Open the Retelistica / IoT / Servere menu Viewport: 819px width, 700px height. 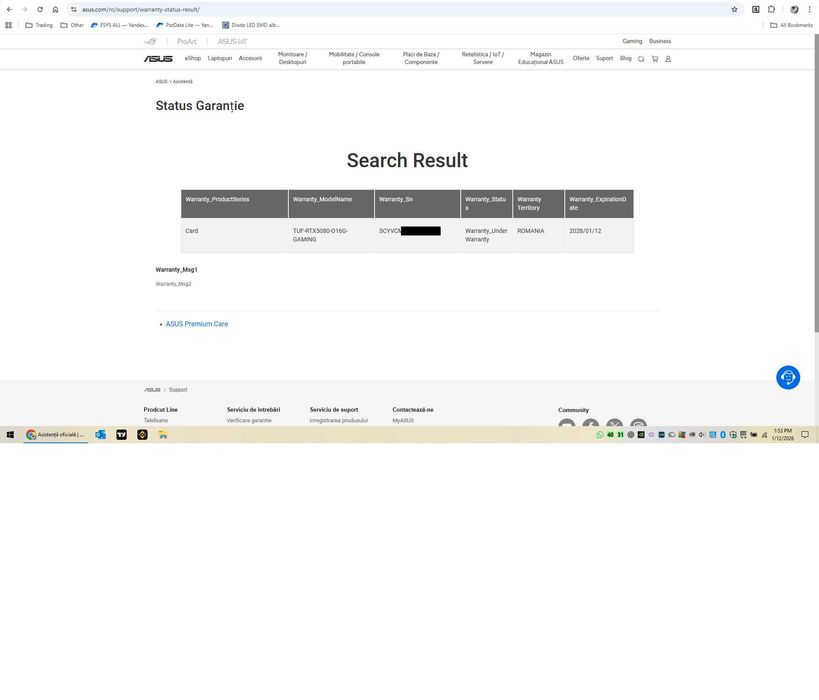click(483, 58)
